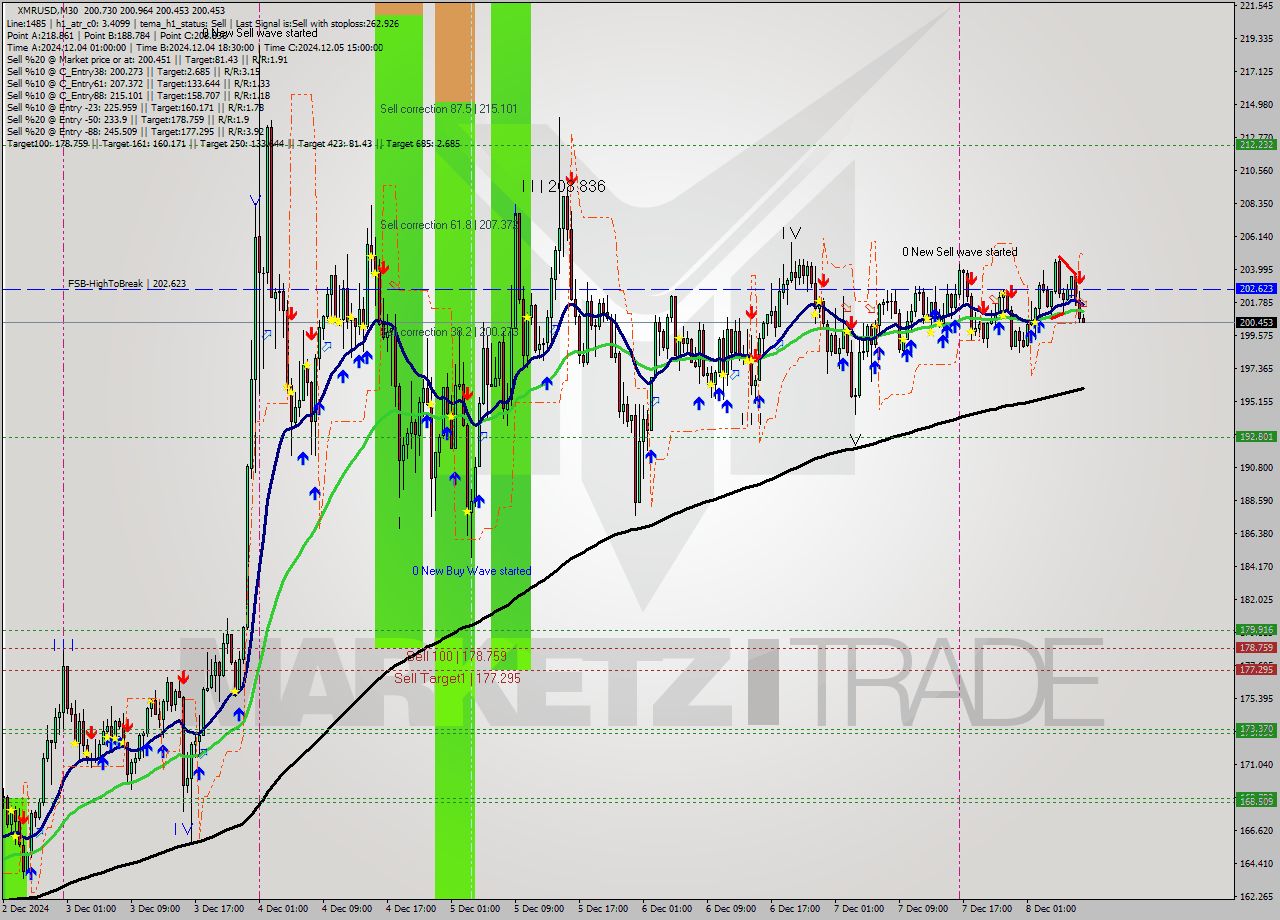Click the red 178.759 price tag
This screenshot has width=1280, height=920.
1256,648
